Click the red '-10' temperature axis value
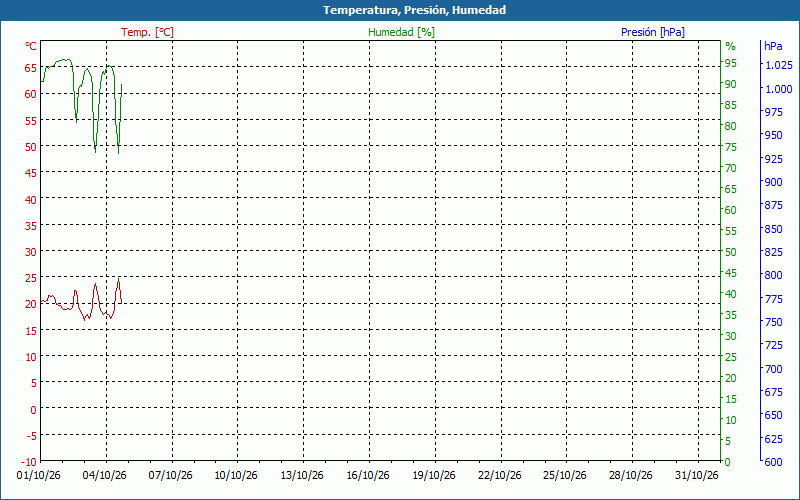800x500 pixels. click(x=30, y=462)
